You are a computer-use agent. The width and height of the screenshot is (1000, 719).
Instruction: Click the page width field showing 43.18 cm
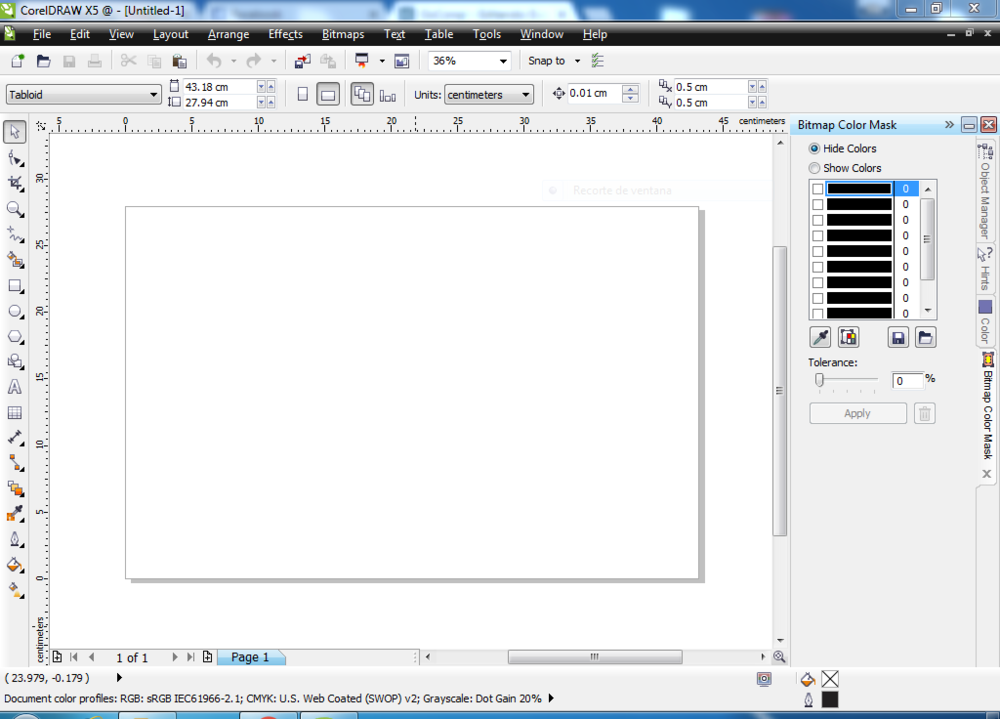pos(220,87)
